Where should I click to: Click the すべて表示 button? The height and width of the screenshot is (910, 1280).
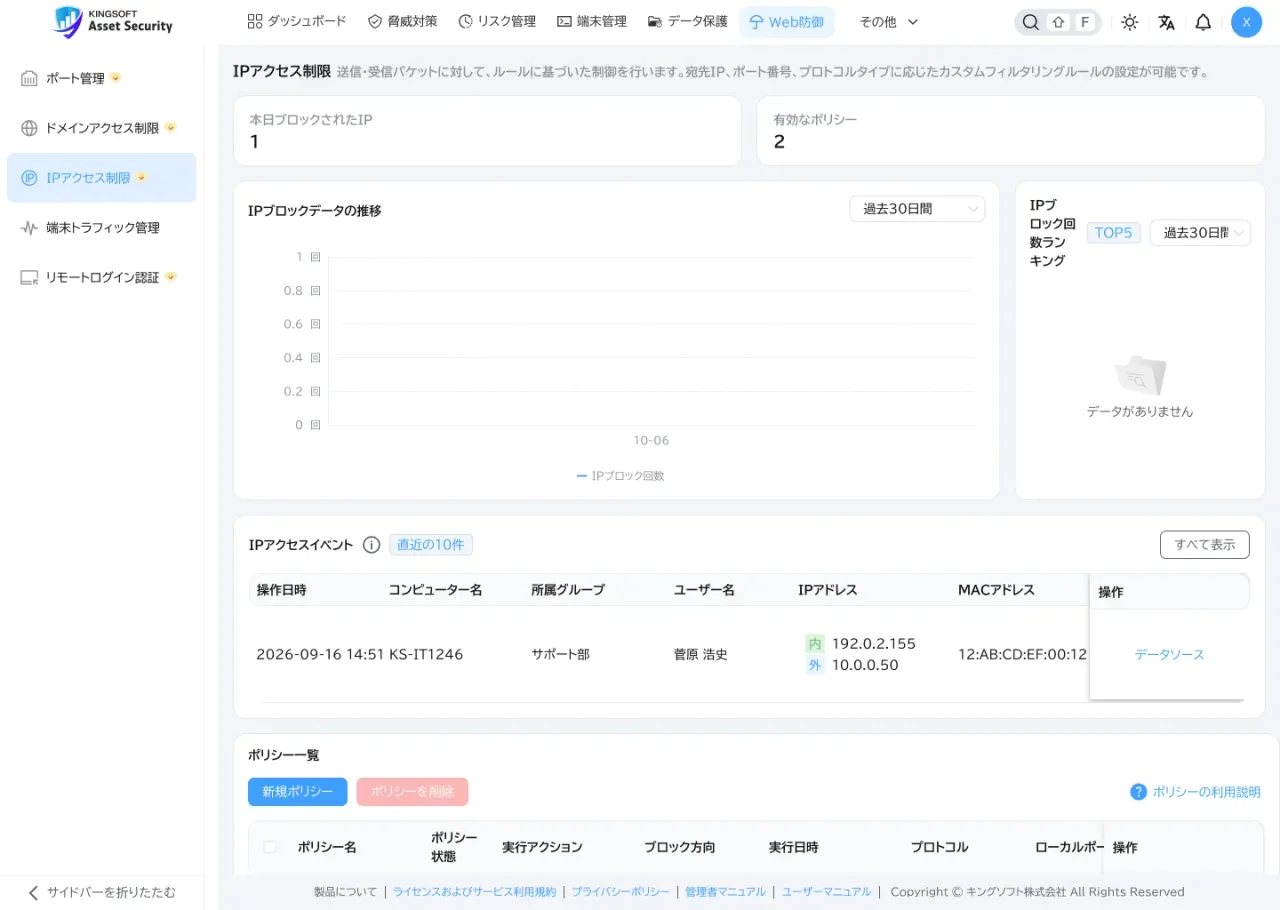tap(1205, 545)
